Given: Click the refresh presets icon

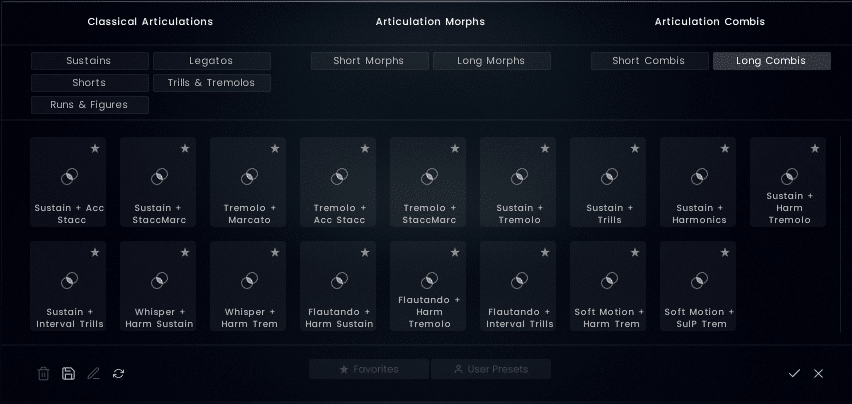Looking at the screenshot, I should coord(118,373).
